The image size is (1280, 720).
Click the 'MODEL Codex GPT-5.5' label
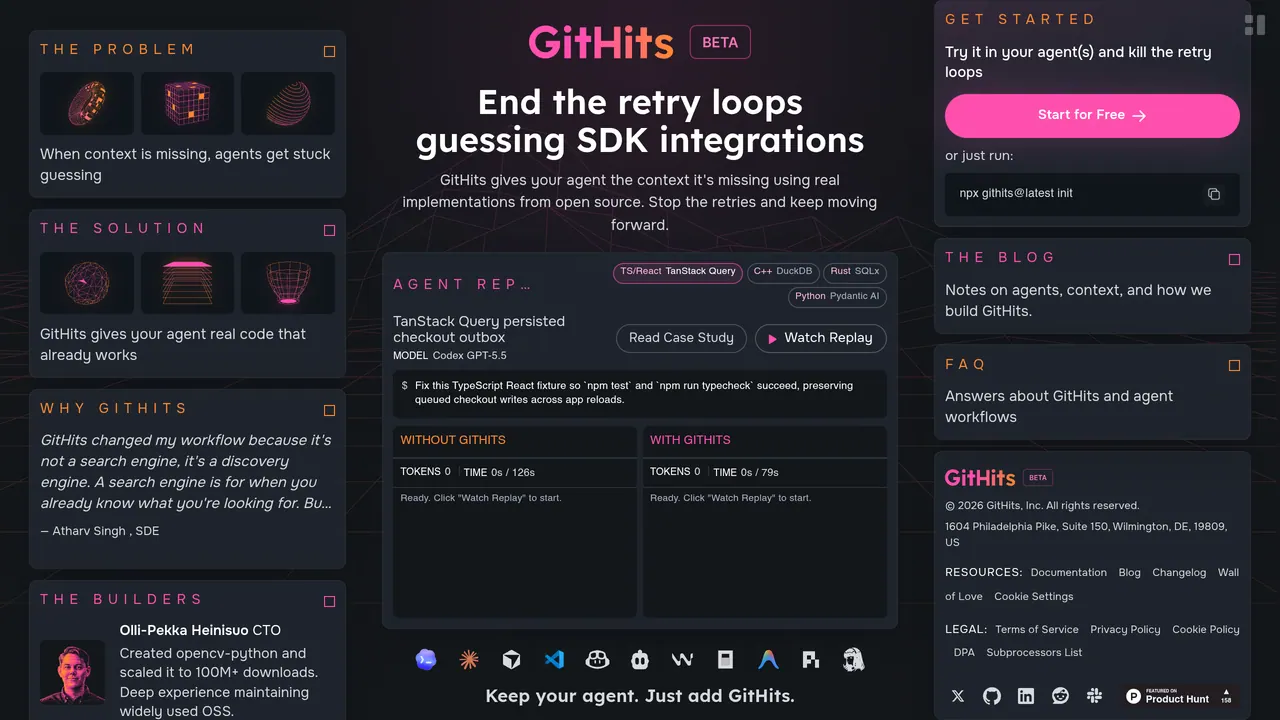[x=450, y=356]
